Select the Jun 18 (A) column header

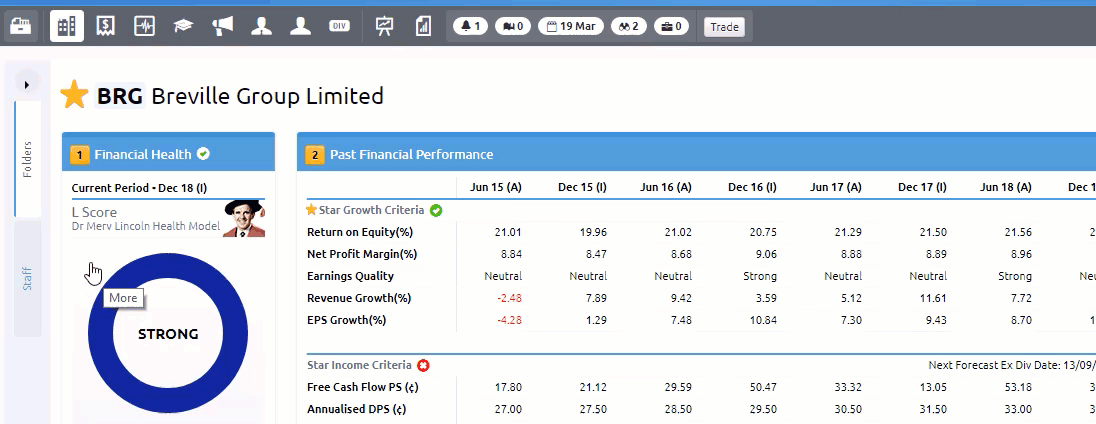pyautogui.click(x=1006, y=187)
